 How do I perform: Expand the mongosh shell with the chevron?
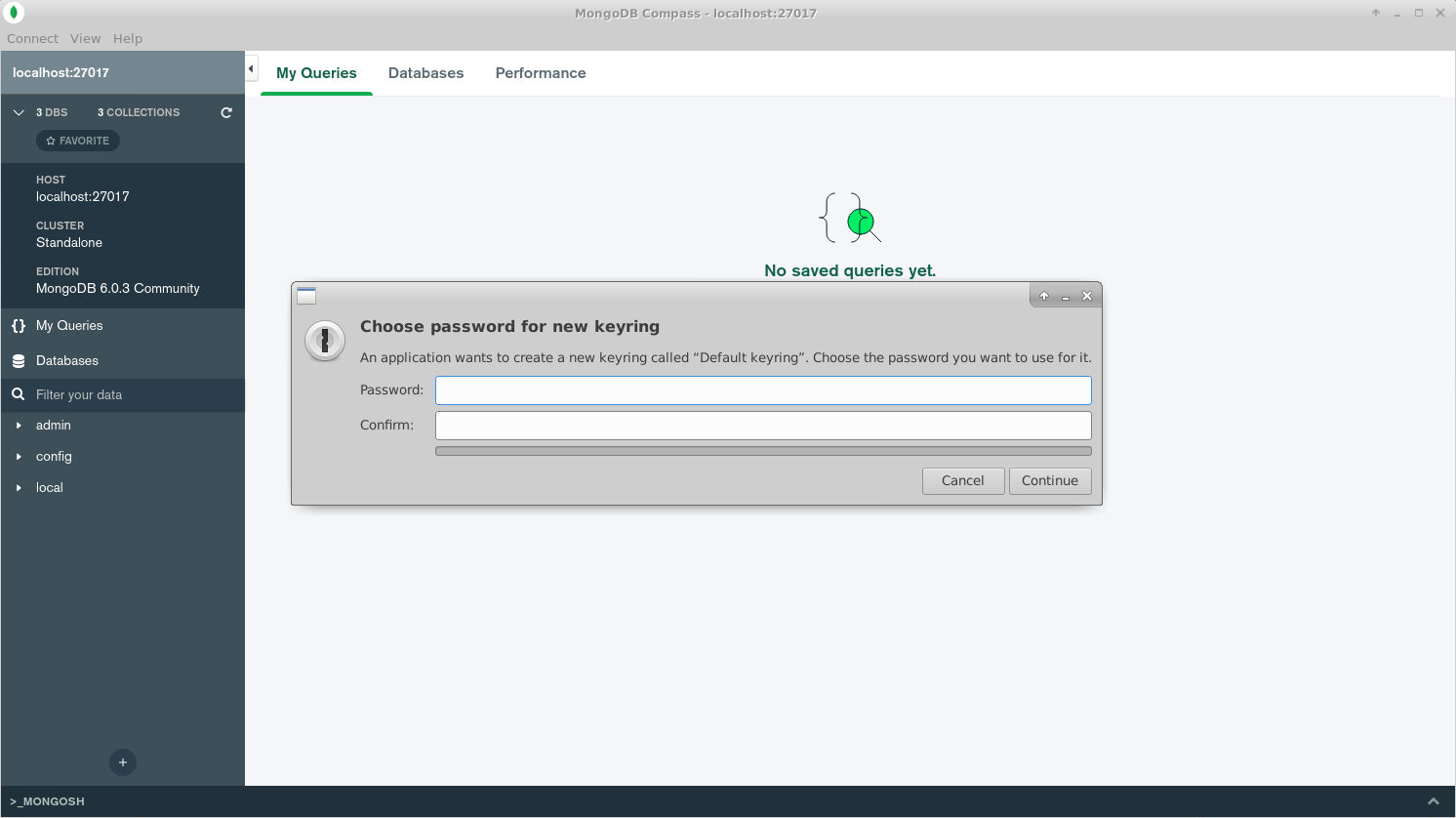point(1433,801)
